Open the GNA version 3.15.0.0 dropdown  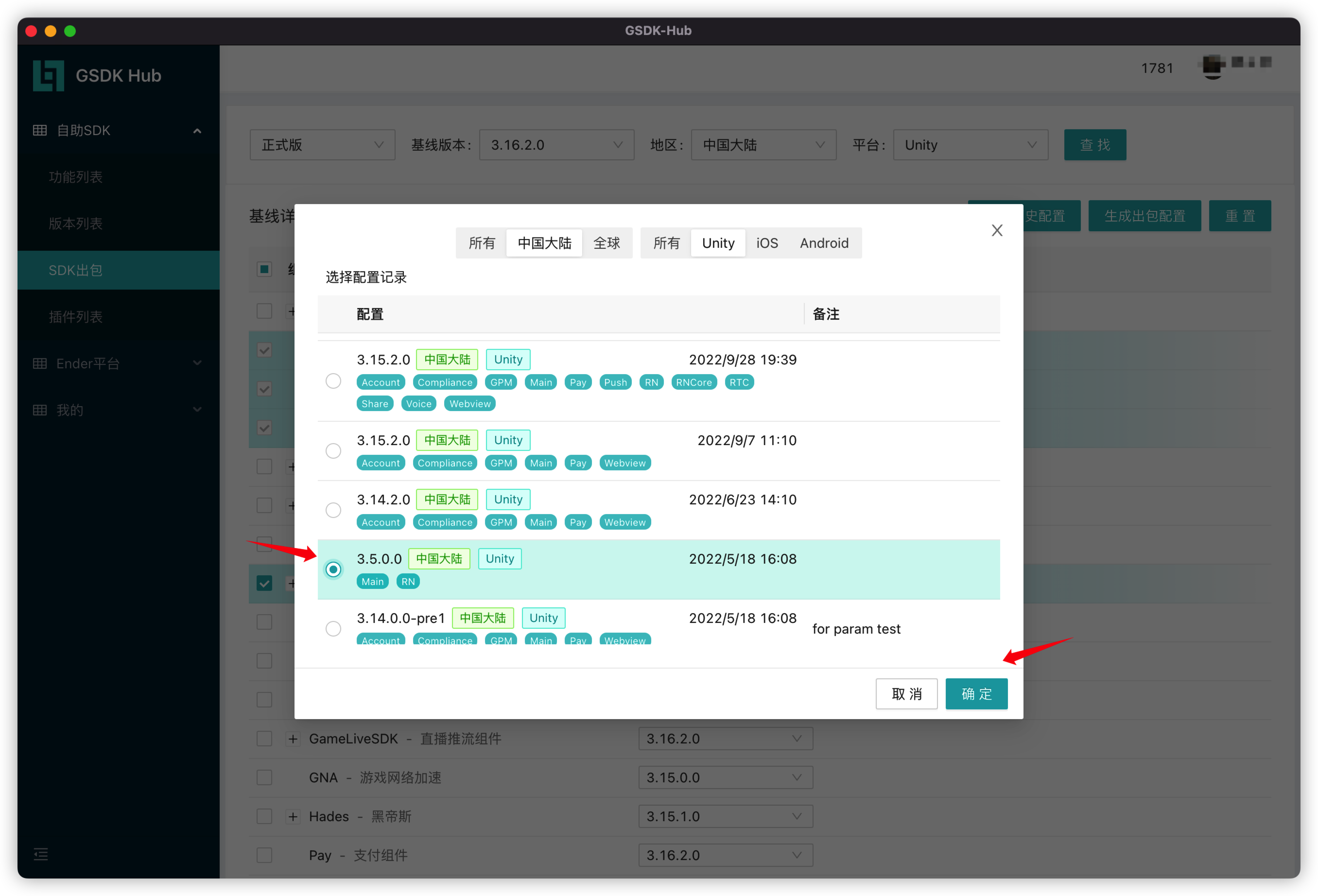725,777
